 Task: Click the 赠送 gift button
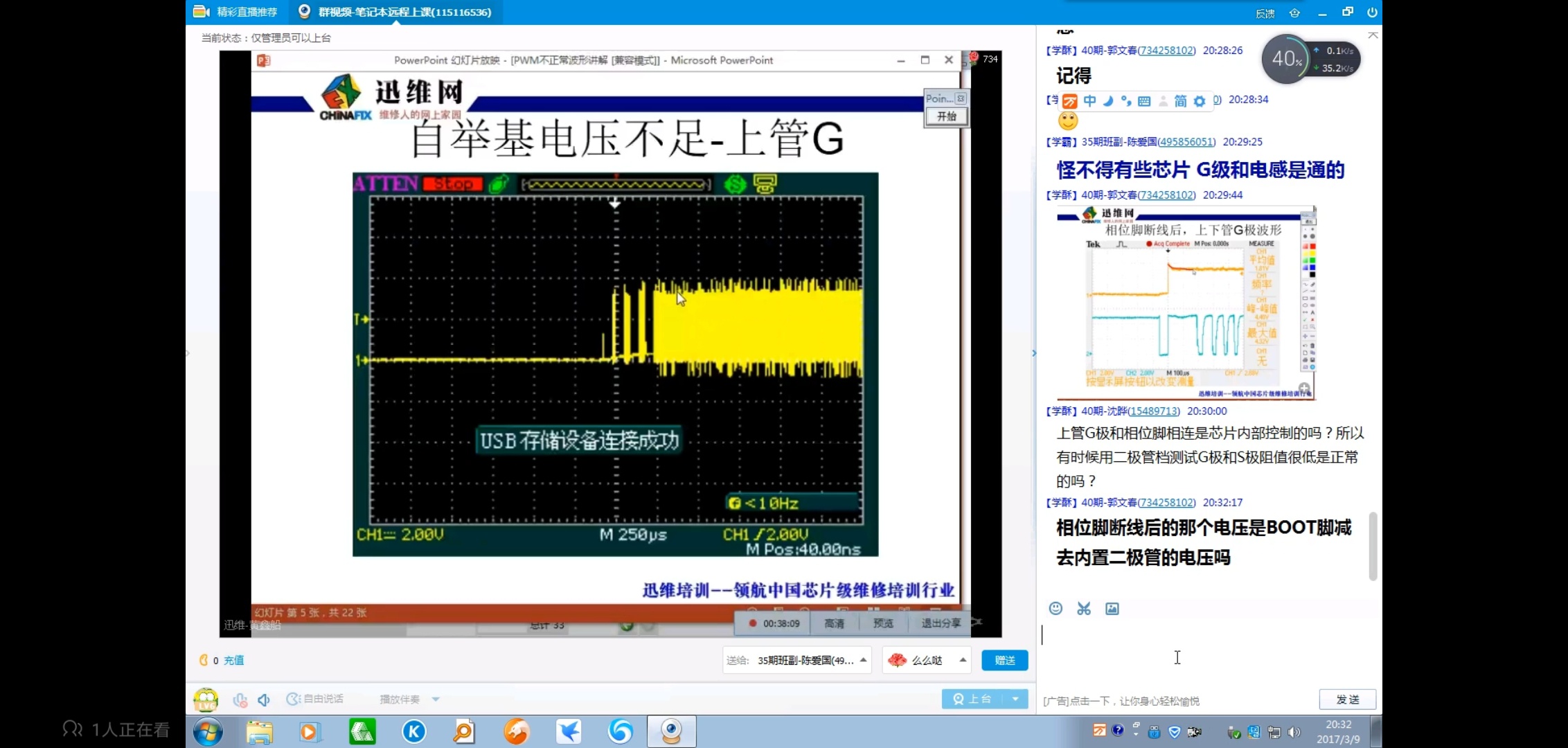tap(1004, 660)
